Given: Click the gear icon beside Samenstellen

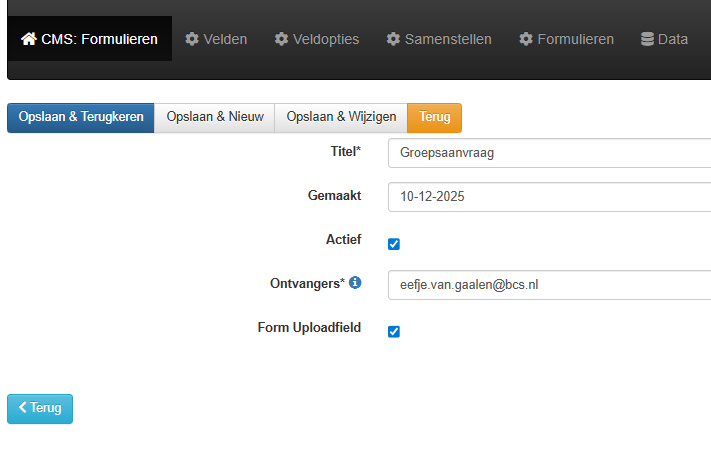Looking at the screenshot, I should coord(393,39).
